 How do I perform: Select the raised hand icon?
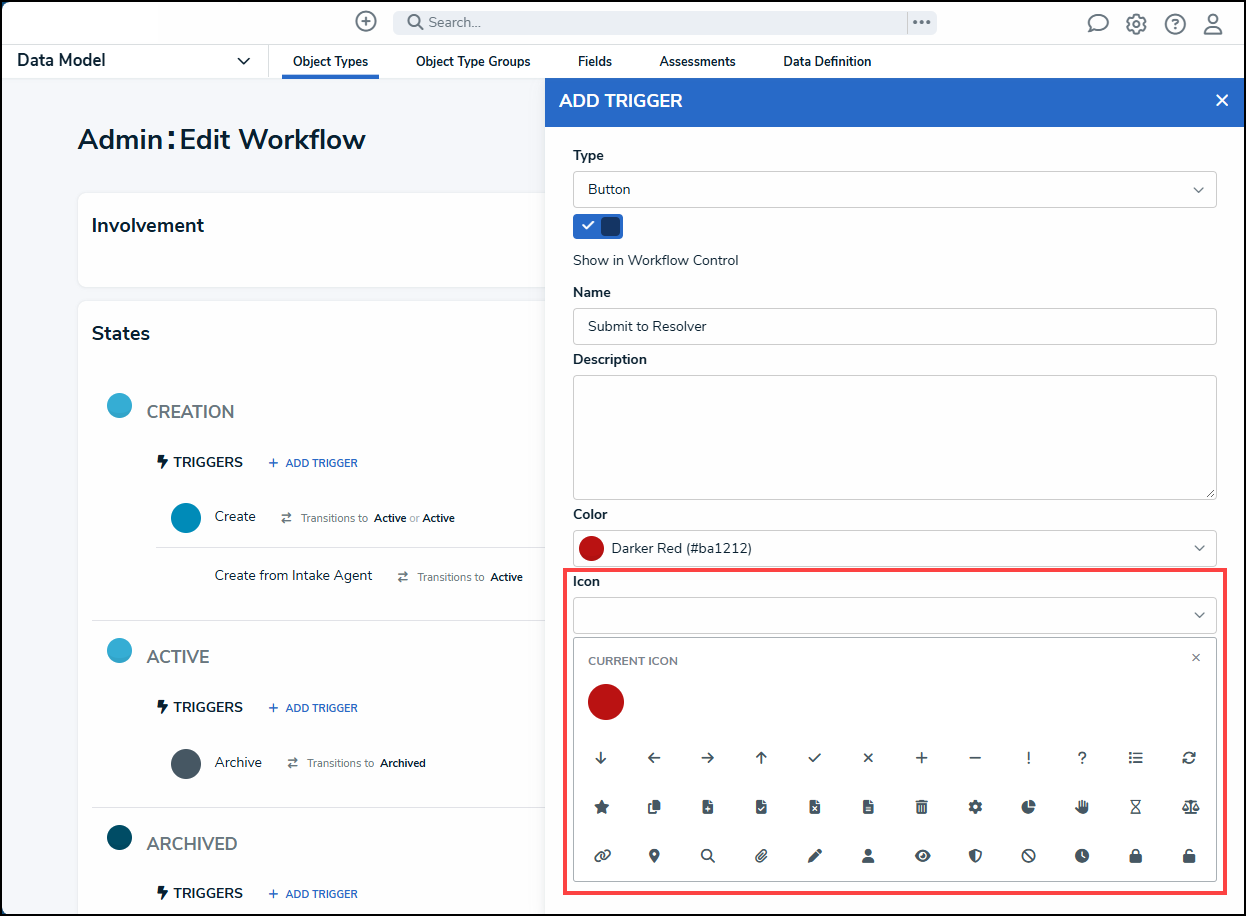click(1082, 807)
